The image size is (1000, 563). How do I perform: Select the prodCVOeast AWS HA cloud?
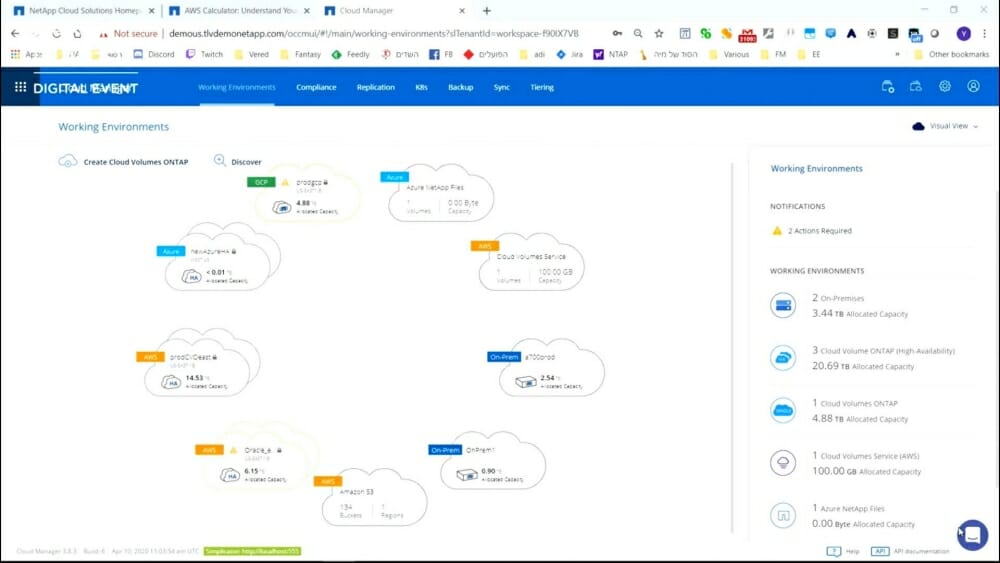202,363
